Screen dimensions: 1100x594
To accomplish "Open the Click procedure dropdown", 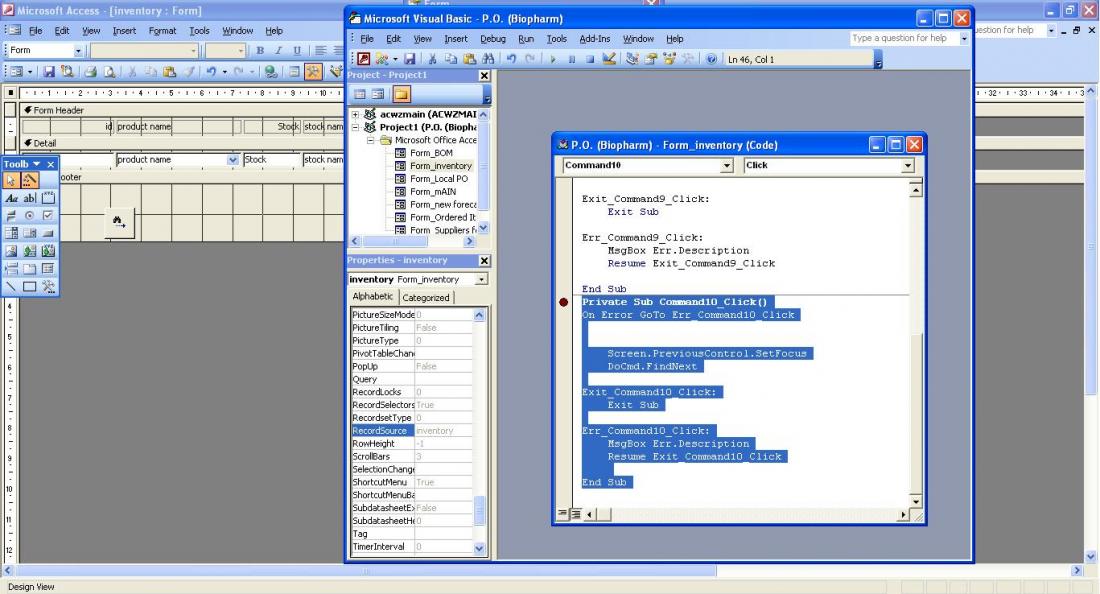I will coord(908,166).
